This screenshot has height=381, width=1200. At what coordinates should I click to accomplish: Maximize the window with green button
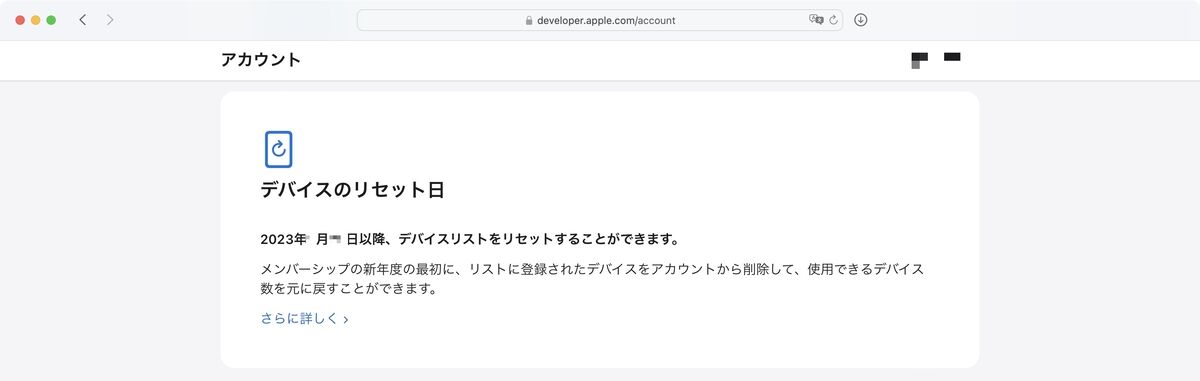[x=52, y=20]
